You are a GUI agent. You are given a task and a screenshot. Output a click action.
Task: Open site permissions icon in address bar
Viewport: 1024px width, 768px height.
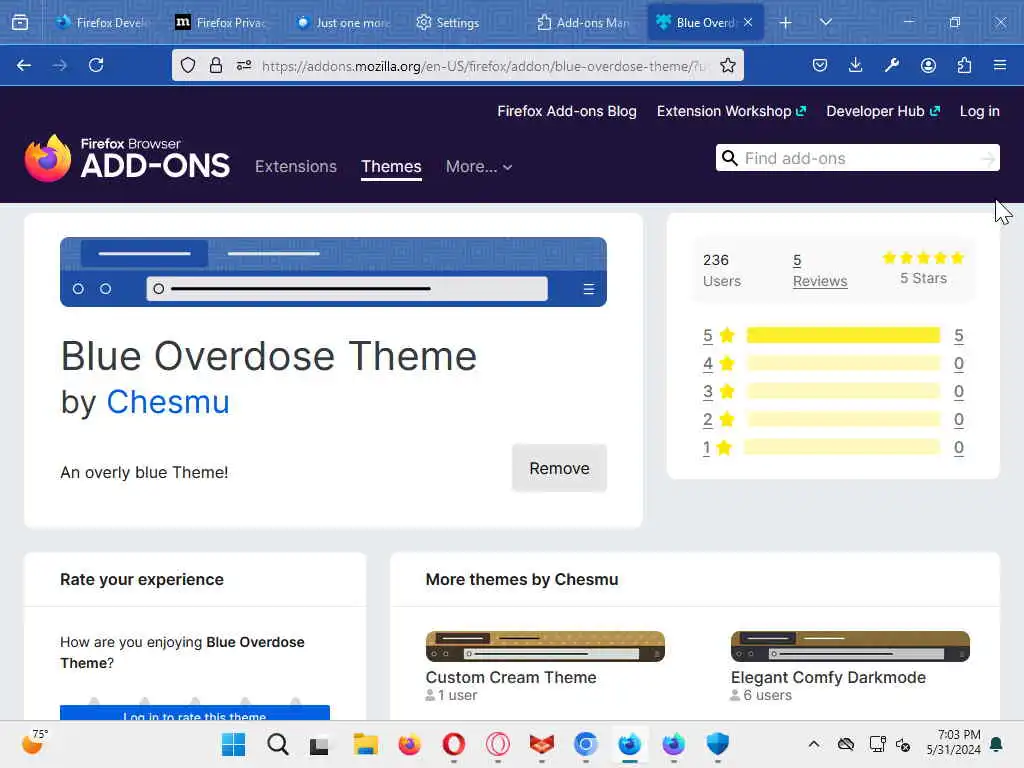point(244,65)
